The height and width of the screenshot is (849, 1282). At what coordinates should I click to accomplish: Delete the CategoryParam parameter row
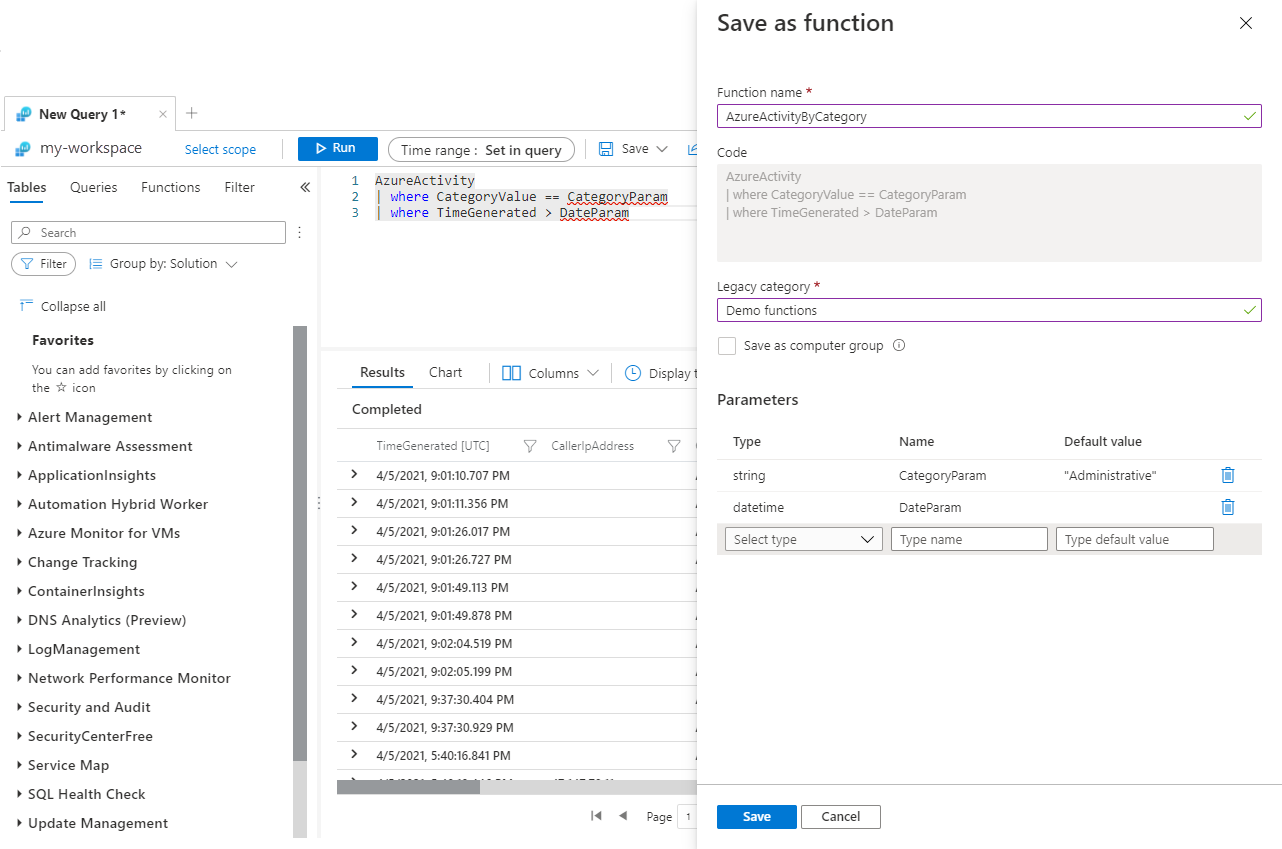point(1228,476)
